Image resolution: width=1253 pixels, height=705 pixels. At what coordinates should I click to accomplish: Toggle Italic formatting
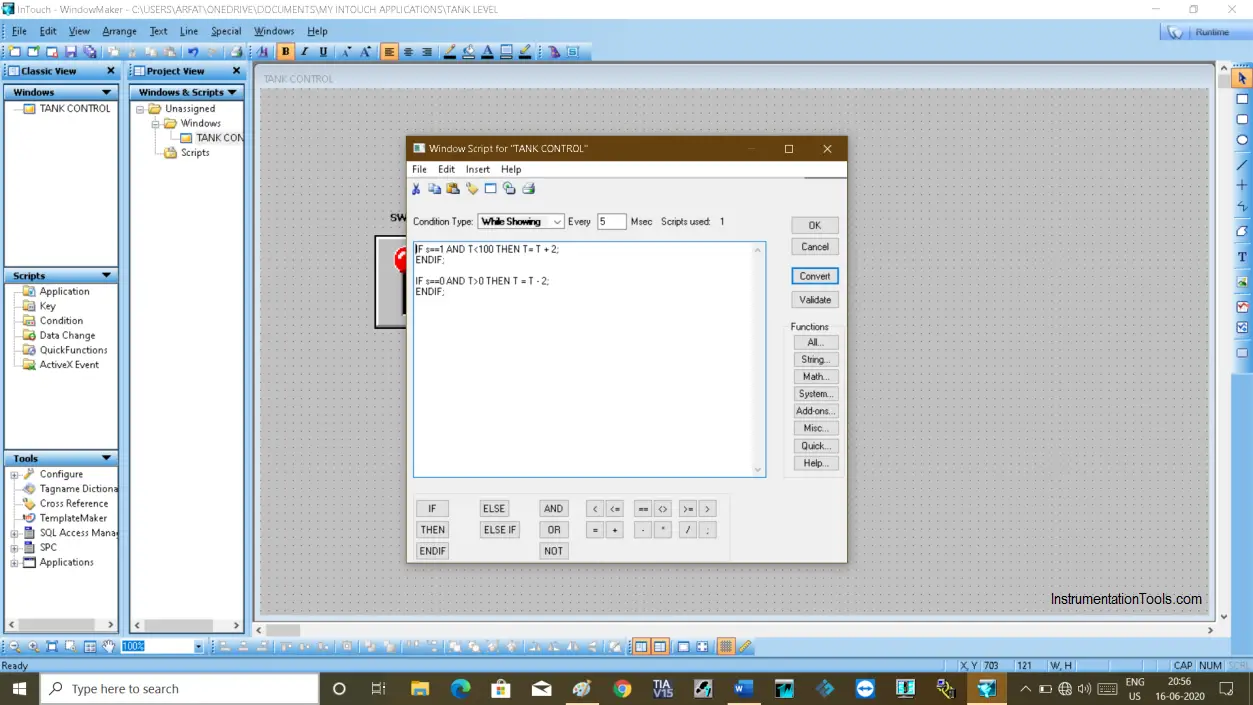click(x=304, y=52)
